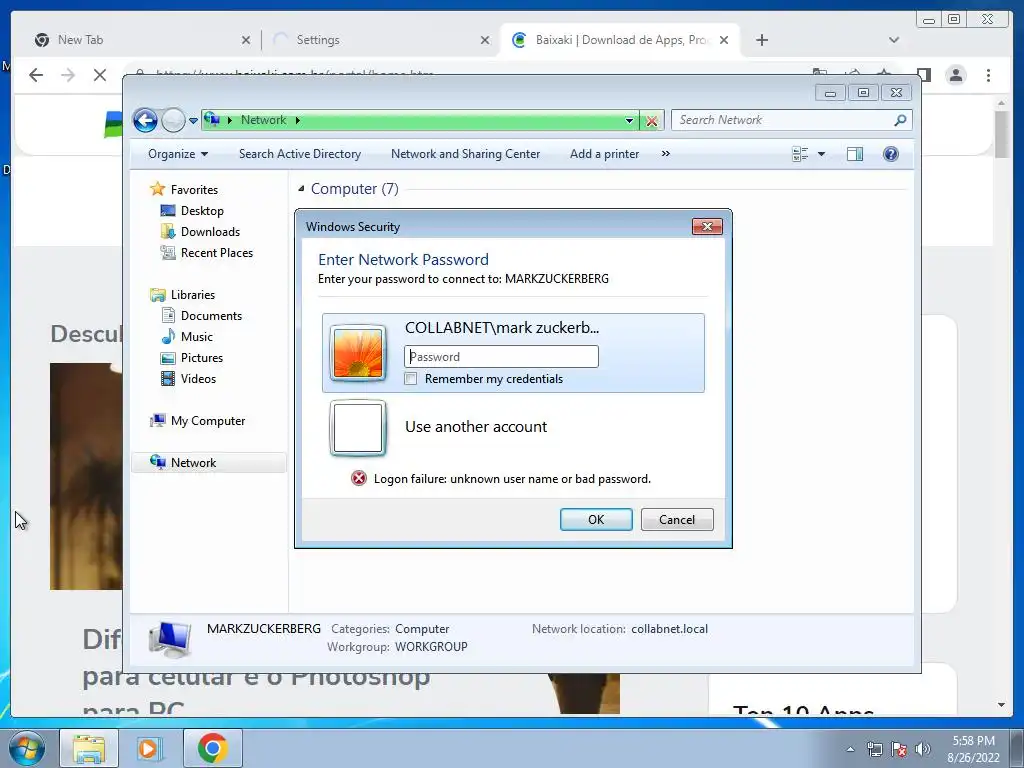This screenshot has height=768, width=1024.
Task: Open Chrome side panel icon
Action: [923, 74]
